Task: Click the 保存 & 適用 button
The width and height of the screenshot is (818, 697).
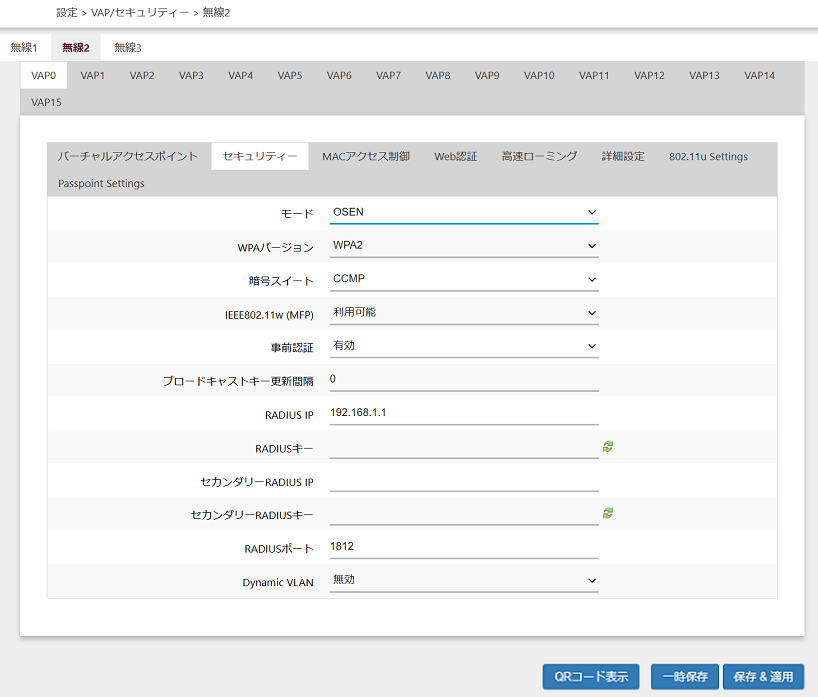Action: tap(763, 676)
